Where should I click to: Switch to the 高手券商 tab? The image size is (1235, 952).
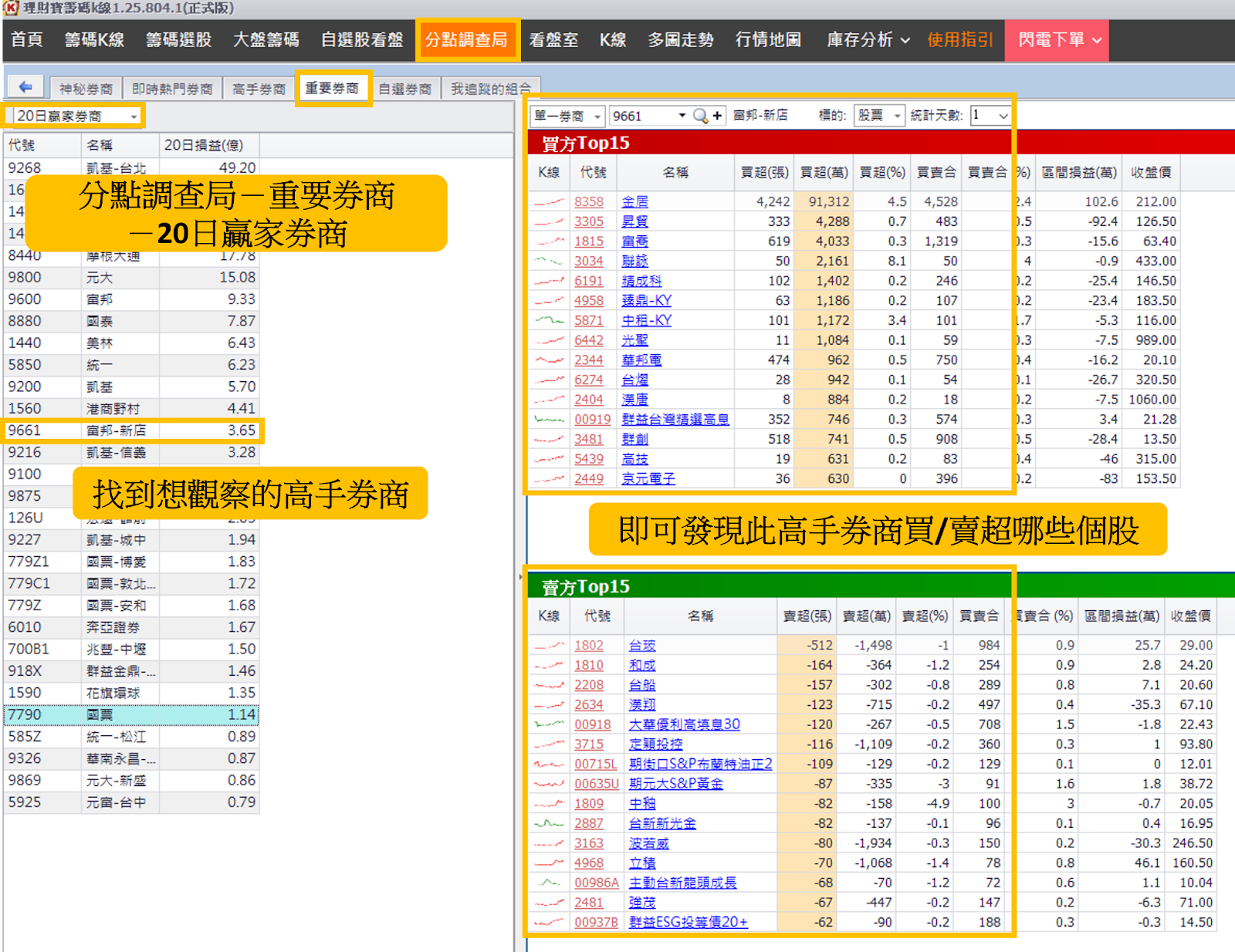[257, 86]
